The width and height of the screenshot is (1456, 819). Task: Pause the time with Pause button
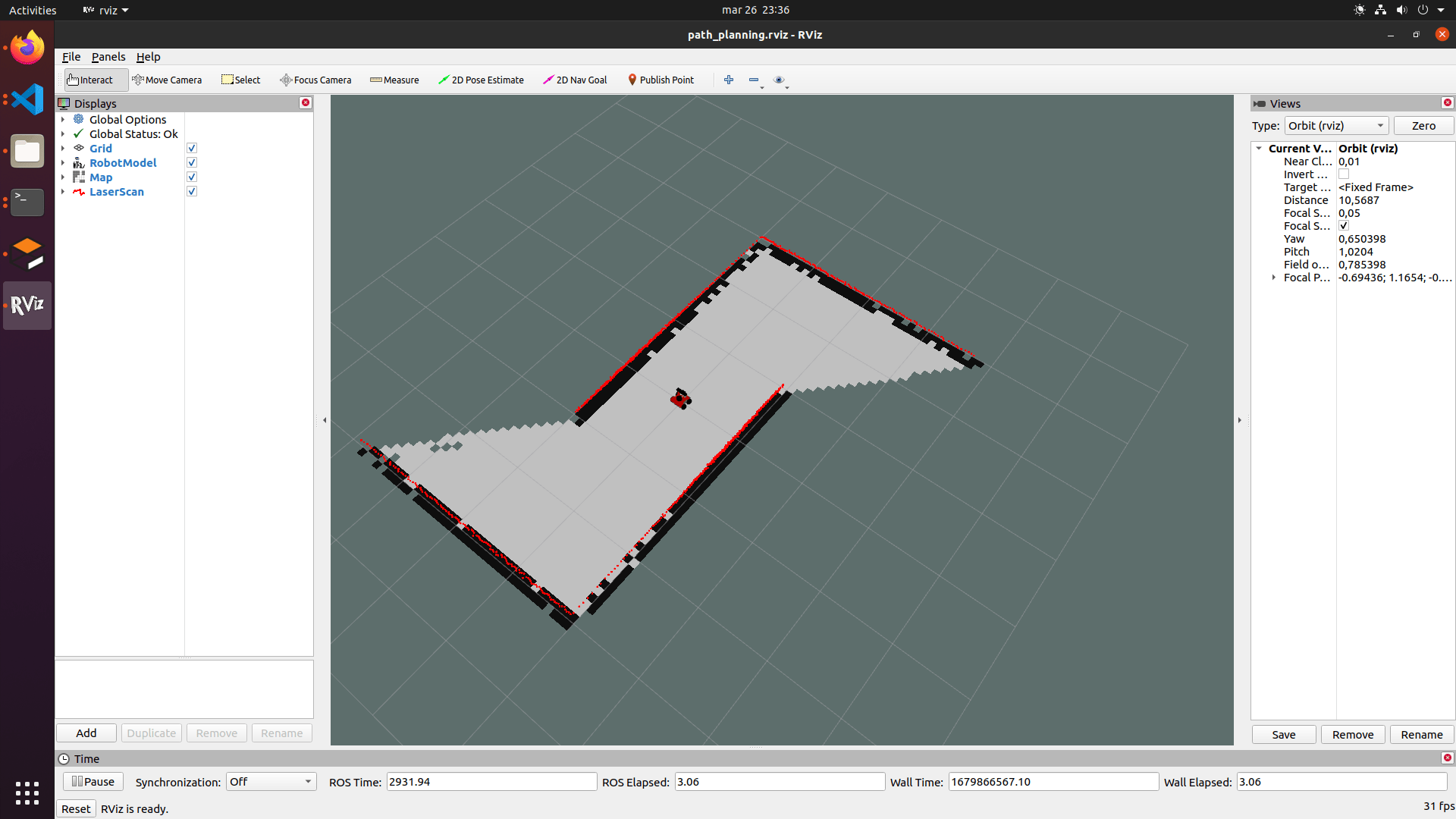tap(93, 782)
